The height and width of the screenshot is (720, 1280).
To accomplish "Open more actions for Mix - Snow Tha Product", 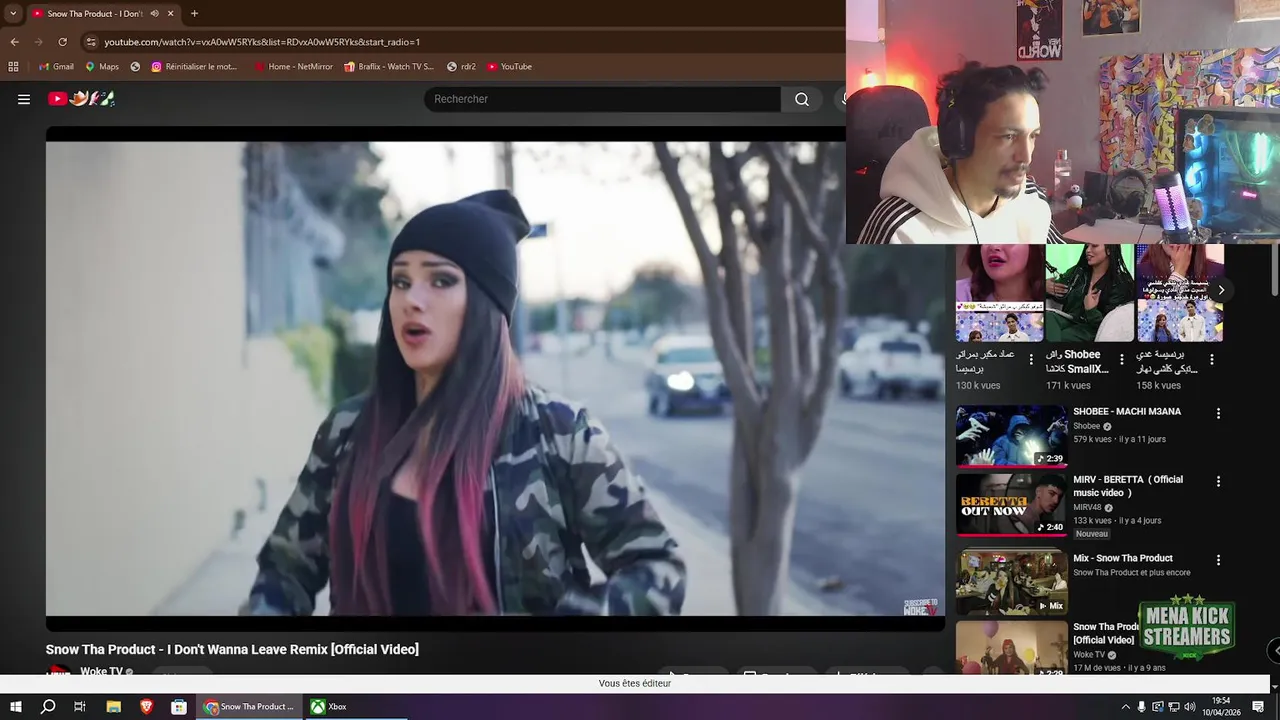I will point(1218,560).
